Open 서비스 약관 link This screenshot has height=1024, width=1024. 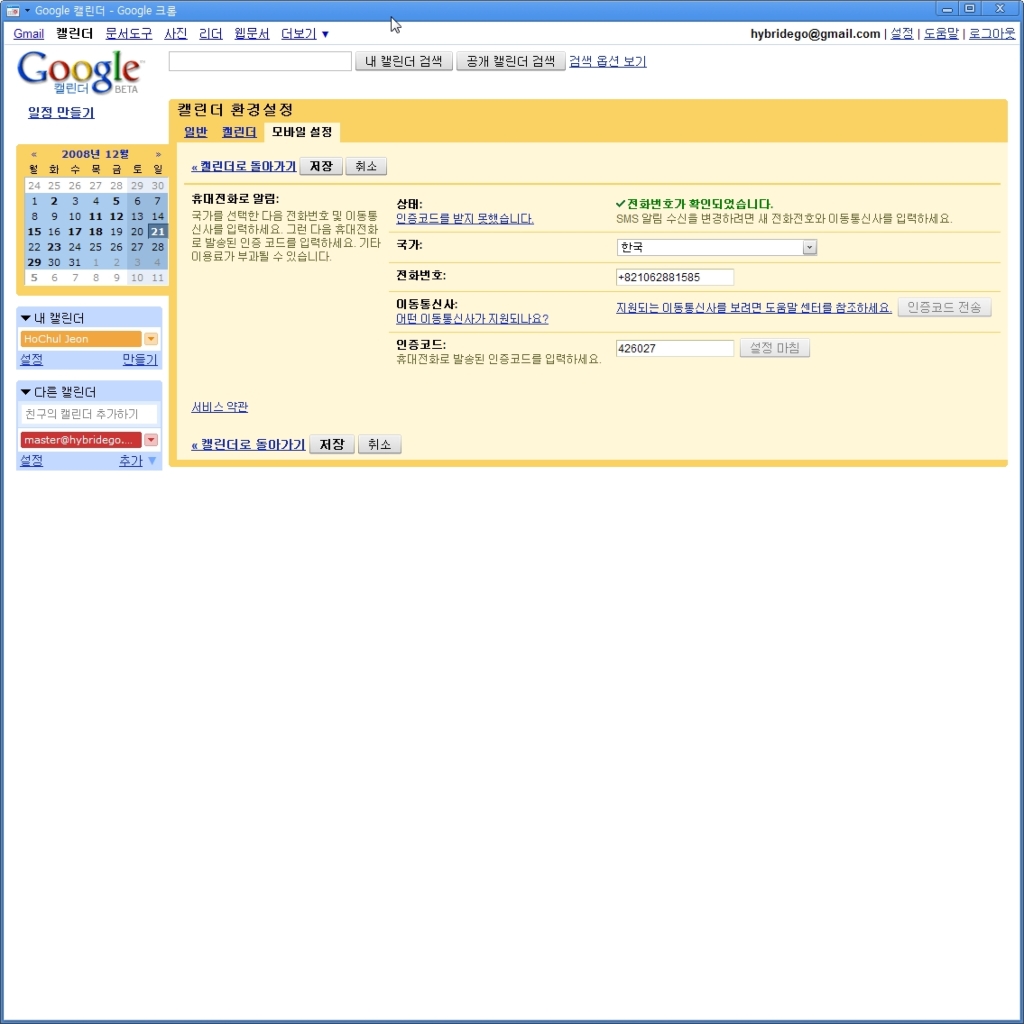pos(219,407)
